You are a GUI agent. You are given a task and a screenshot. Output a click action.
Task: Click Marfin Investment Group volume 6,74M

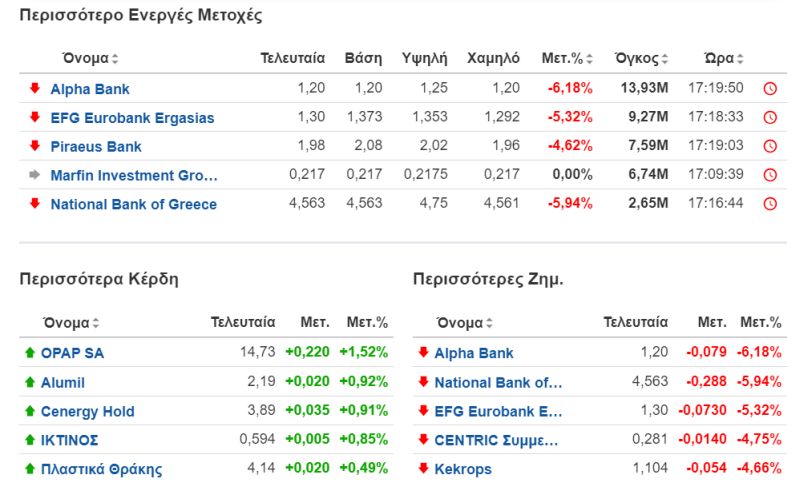click(648, 175)
